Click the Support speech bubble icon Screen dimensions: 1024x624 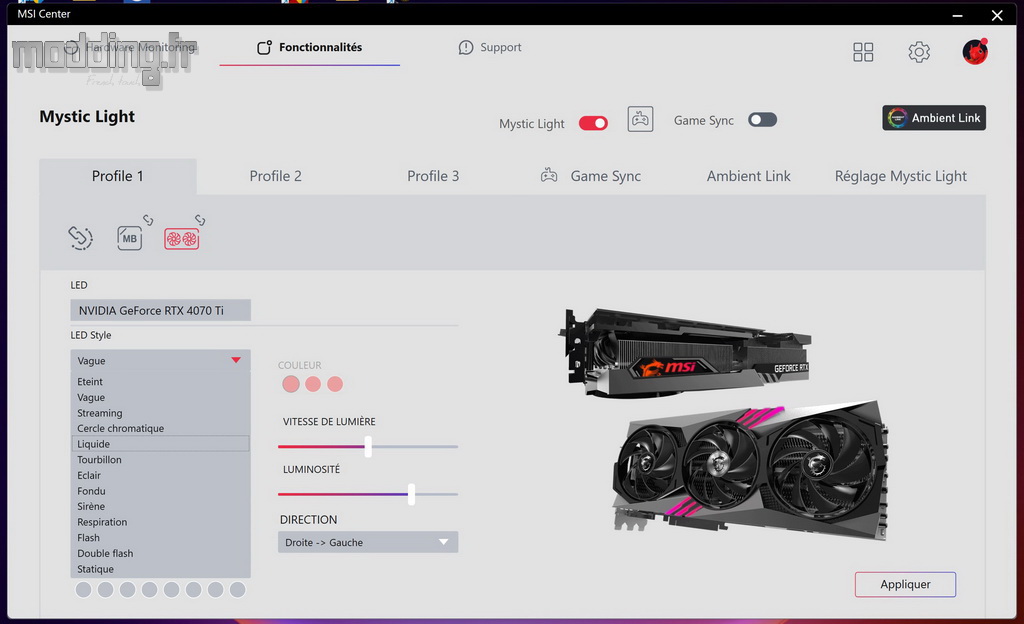pos(466,48)
